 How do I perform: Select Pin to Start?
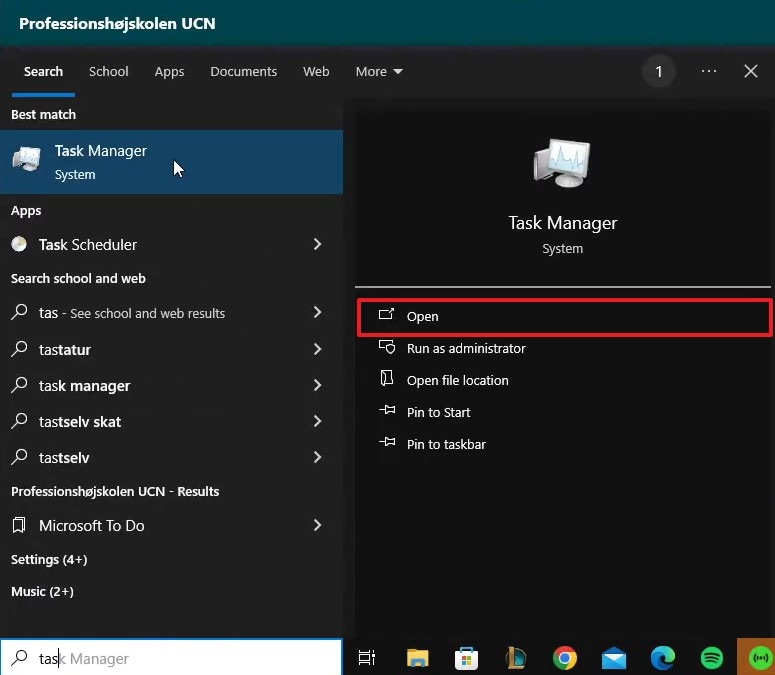click(438, 412)
